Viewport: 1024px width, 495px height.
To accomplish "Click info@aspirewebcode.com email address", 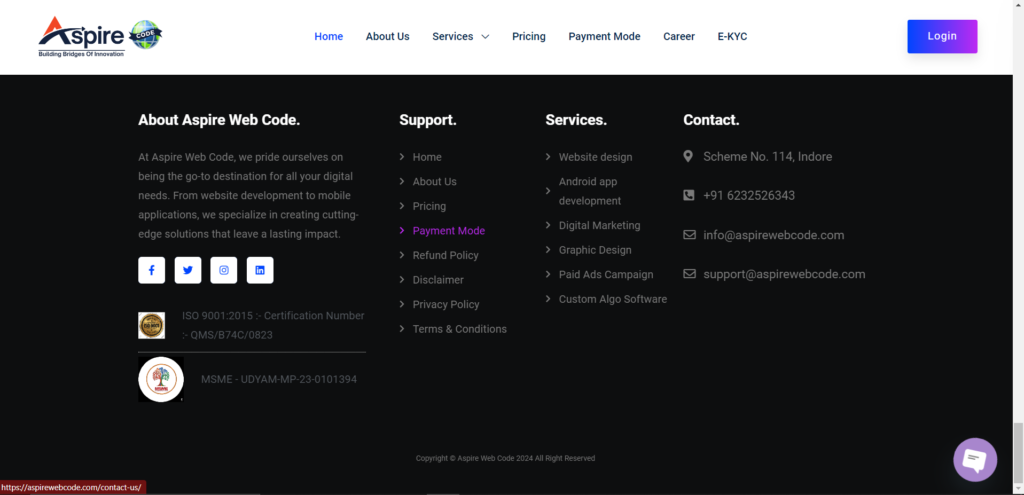I will coord(774,235).
